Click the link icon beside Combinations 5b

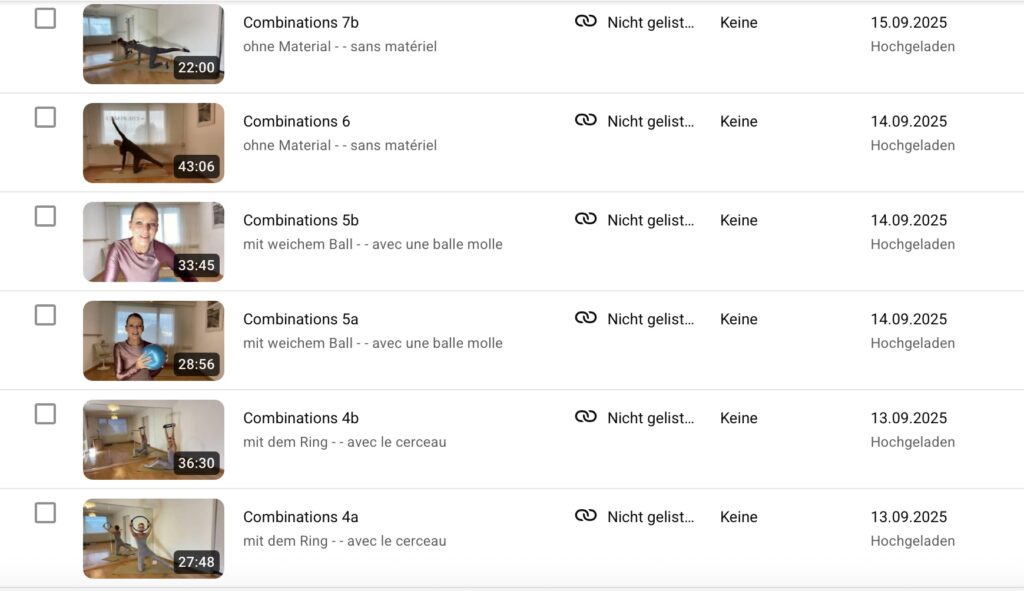[x=586, y=220]
